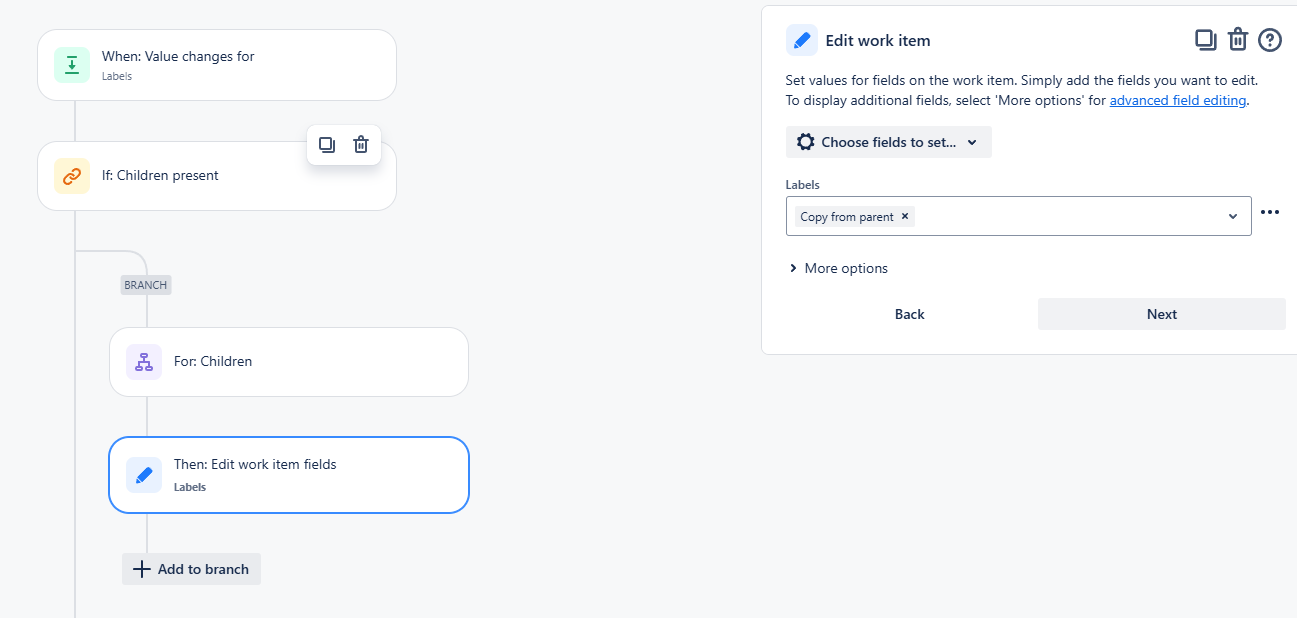Image resolution: width=1297 pixels, height=618 pixels.
Task: Open help using the question mark icon
Action: coord(1270,39)
